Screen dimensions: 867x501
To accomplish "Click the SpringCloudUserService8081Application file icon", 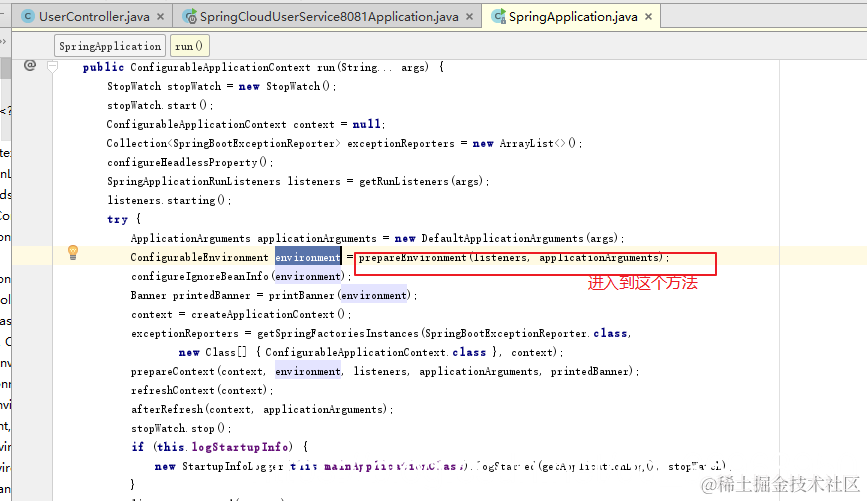I will coord(190,17).
